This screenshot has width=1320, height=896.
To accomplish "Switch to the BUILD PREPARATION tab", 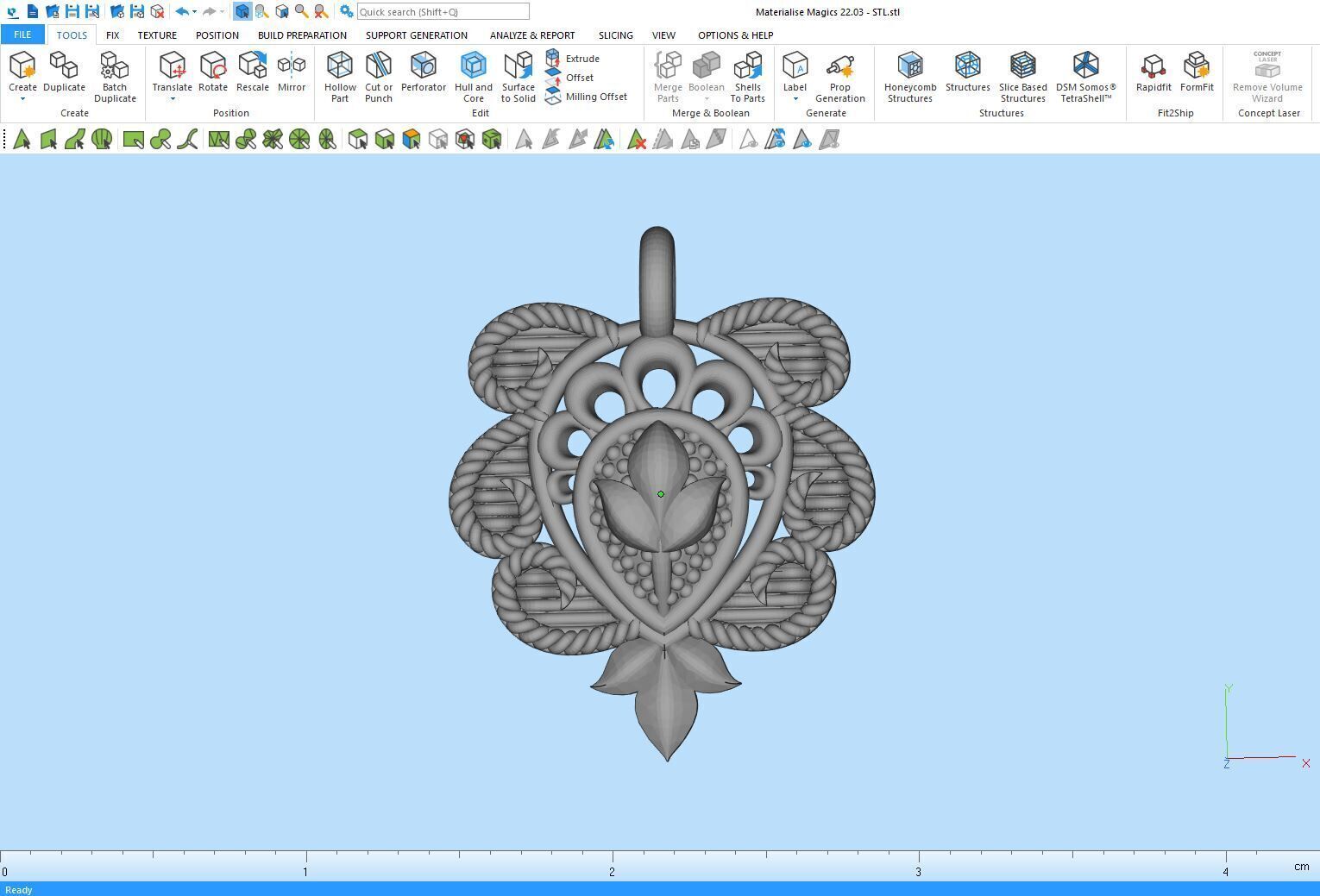I will [302, 35].
